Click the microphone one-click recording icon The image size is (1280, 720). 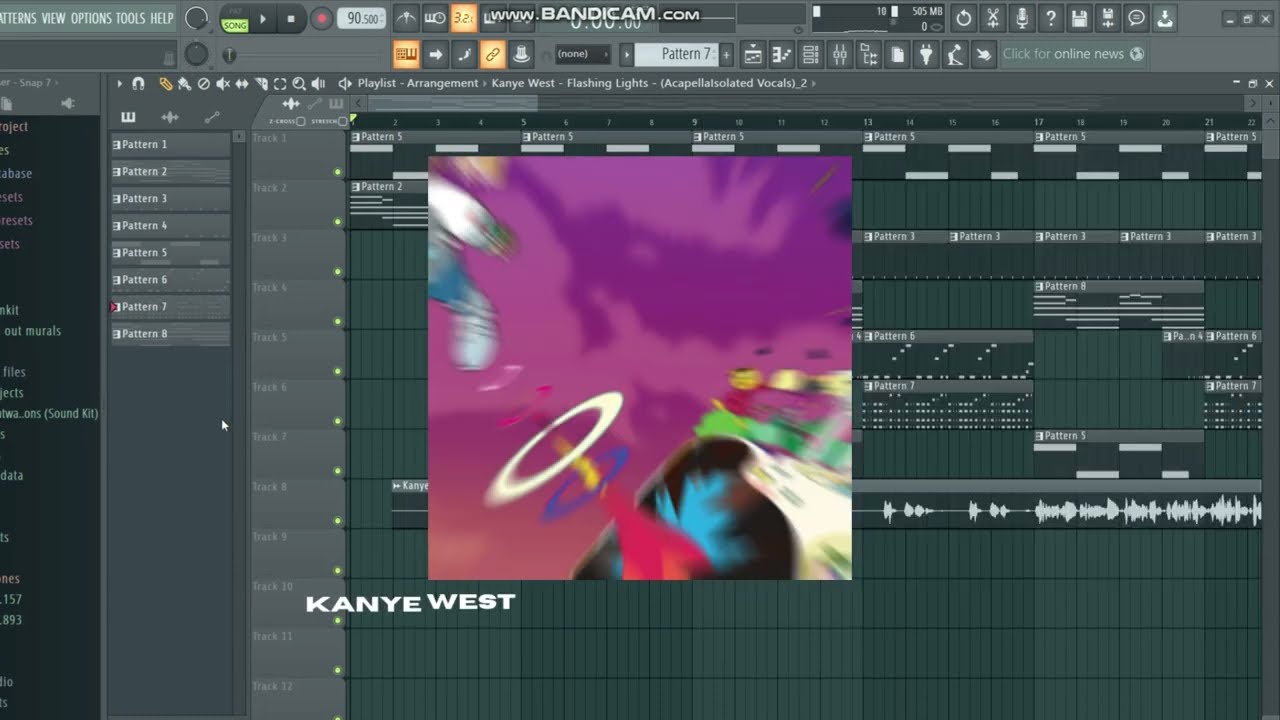[1022, 18]
